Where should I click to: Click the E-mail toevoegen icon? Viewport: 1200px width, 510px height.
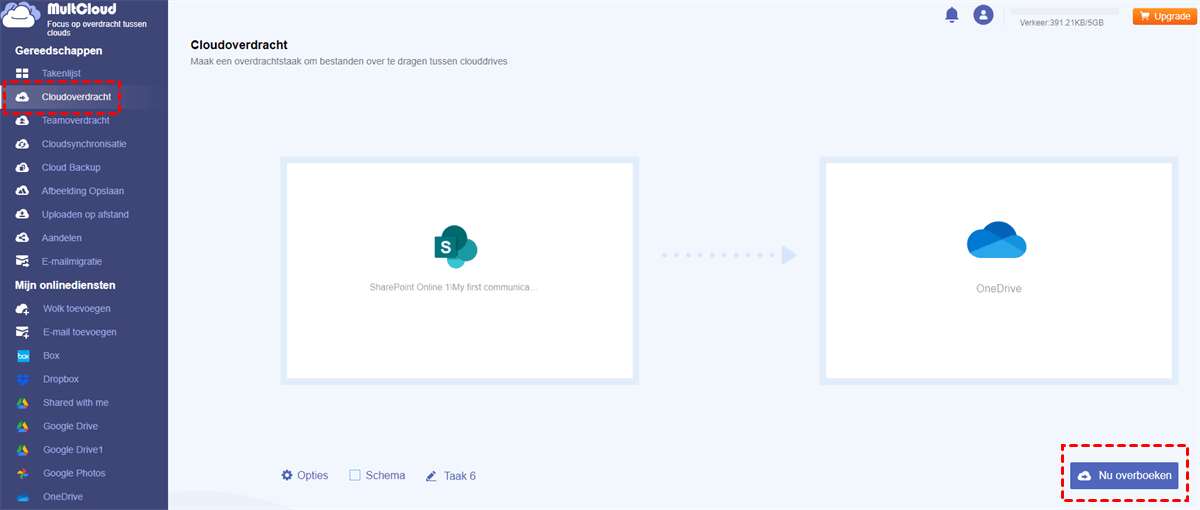point(22,332)
